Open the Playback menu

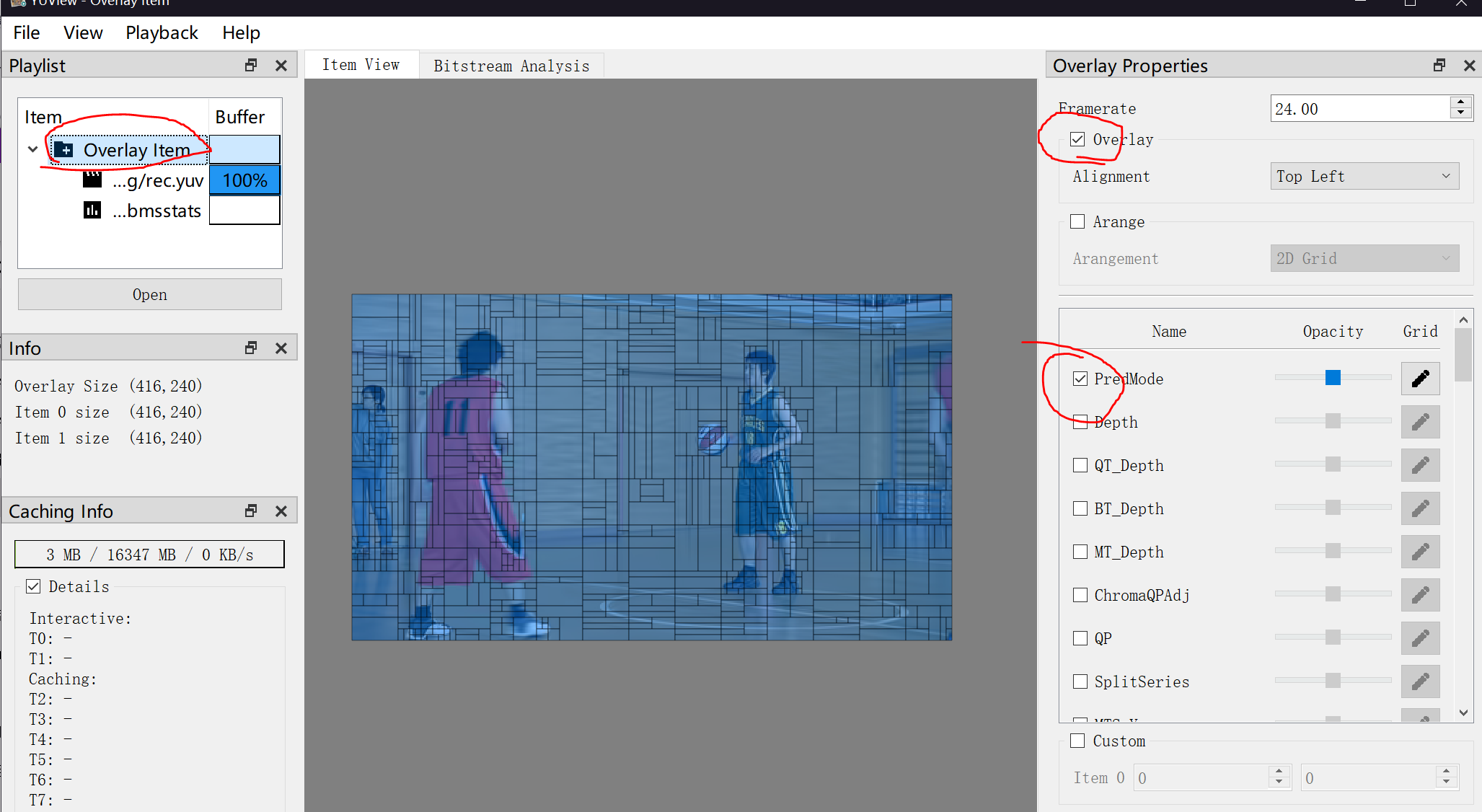coord(162,33)
